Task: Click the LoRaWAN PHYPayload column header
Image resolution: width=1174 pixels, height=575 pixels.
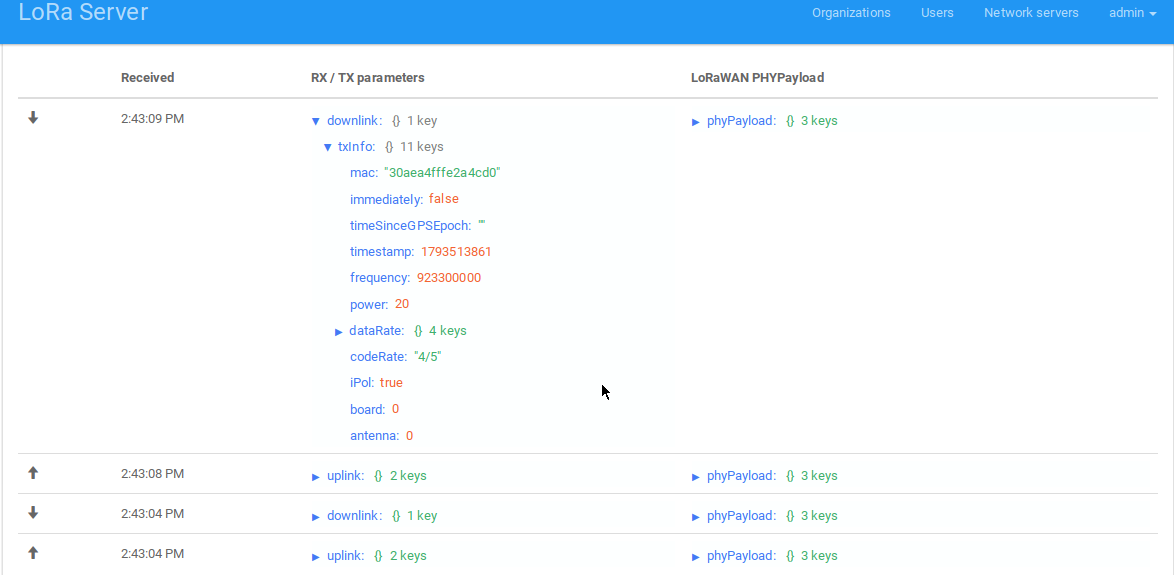Action: pos(757,77)
